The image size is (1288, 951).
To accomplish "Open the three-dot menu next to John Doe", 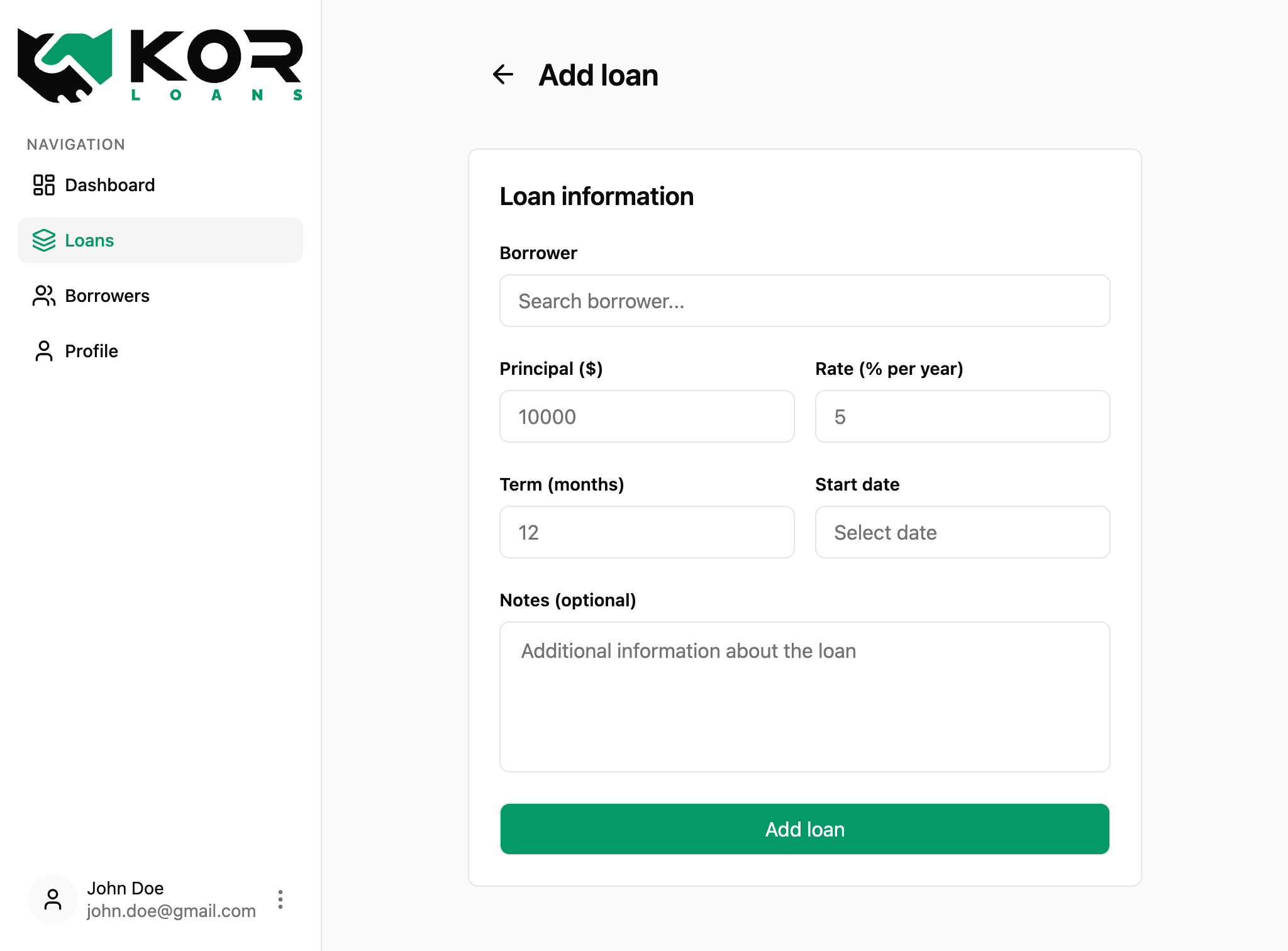I will pyautogui.click(x=280, y=899).
